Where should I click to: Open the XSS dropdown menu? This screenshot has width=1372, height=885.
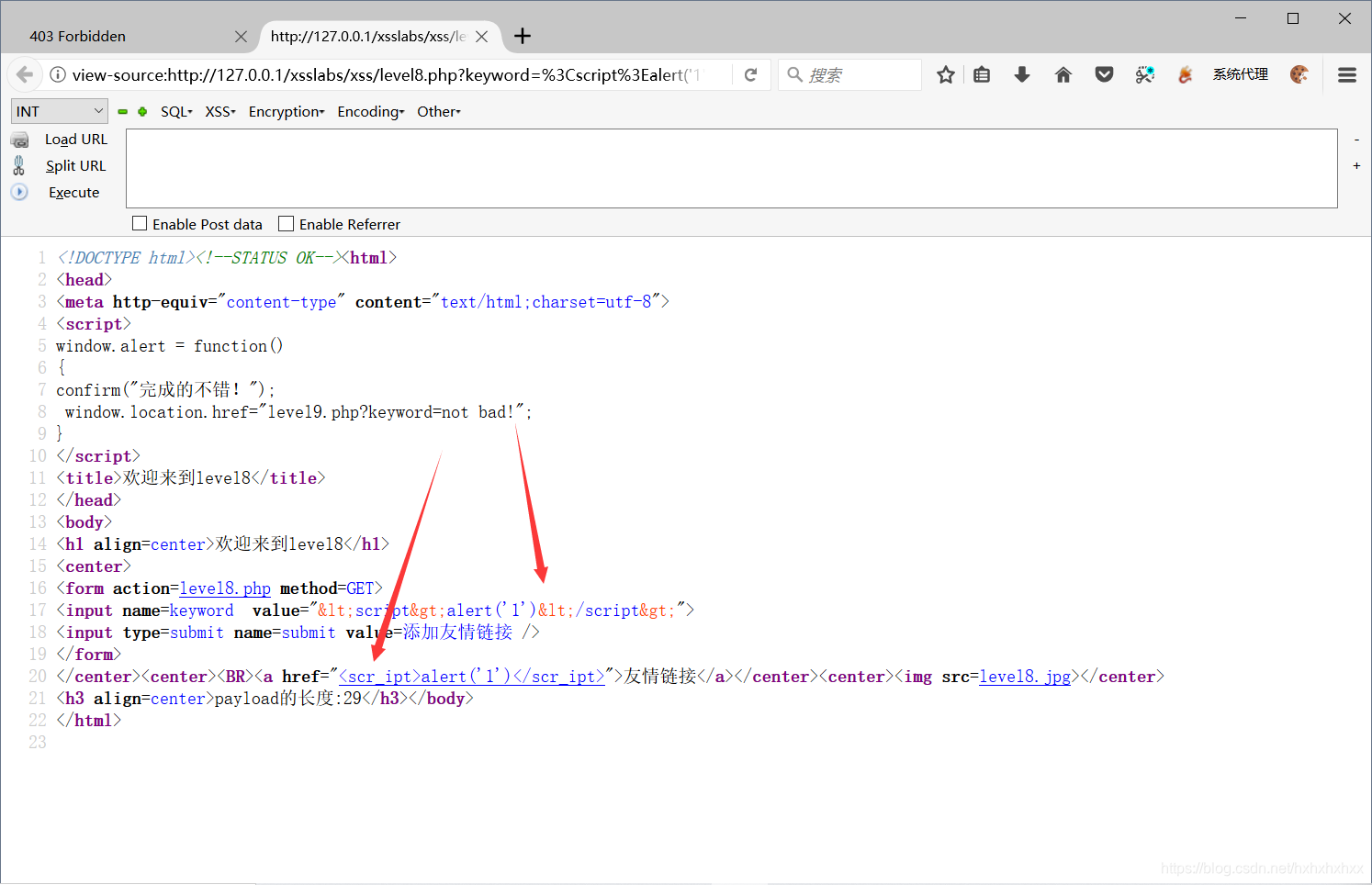tap(220, 112)
